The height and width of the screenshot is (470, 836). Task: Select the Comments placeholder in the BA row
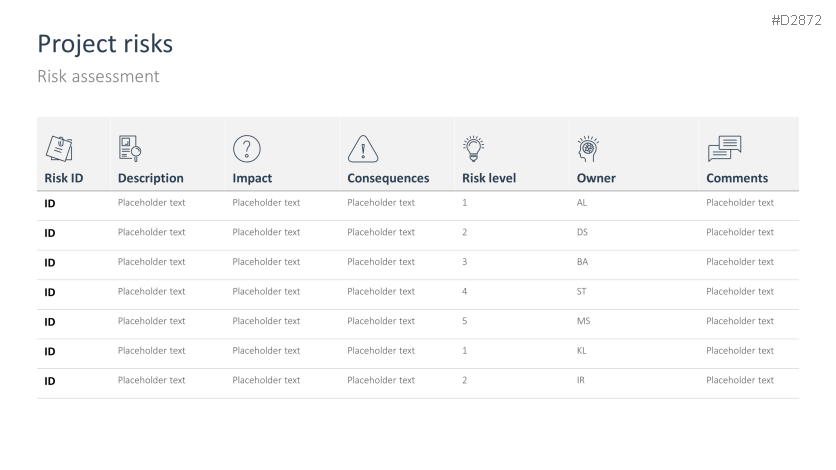(739, 262)
